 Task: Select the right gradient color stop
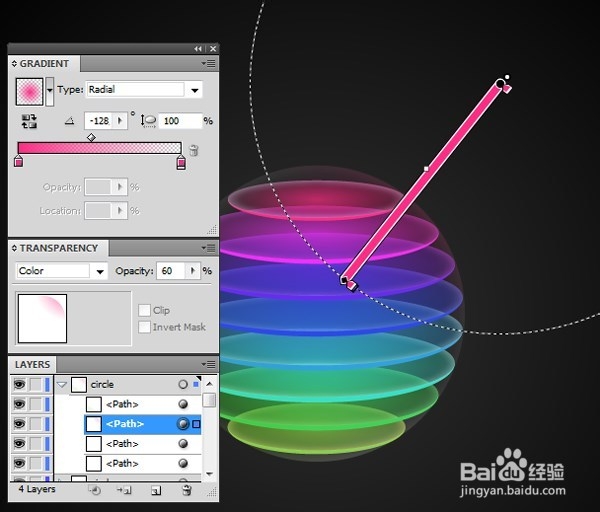point(181,162)
